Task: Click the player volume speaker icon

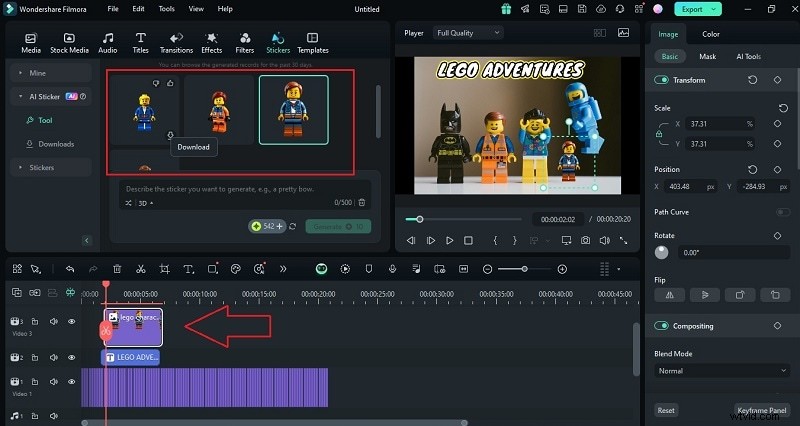Action: (605, 240)
